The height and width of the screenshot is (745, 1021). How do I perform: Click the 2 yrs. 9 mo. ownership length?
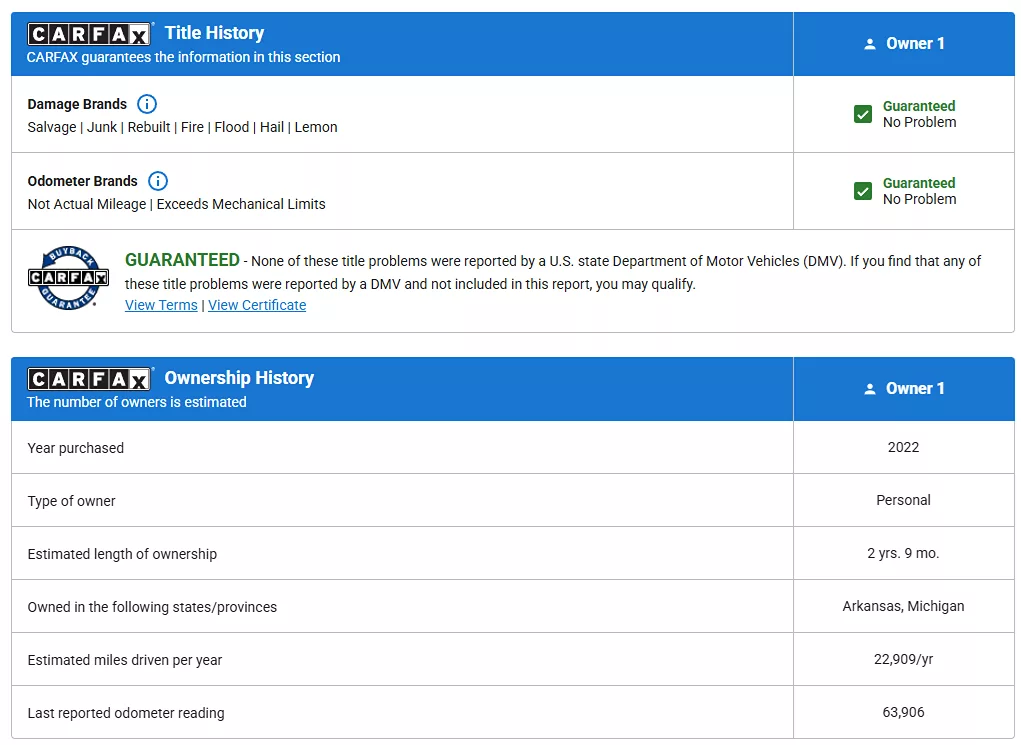click(903, 553)
